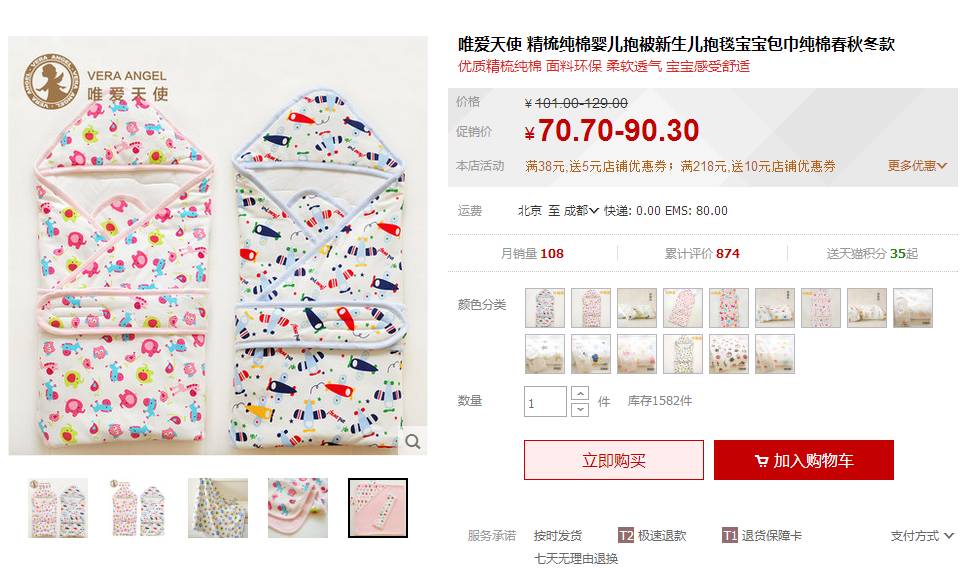Click the Vera Angel brand logo
The image size is (967, 568).
[96, 83]
